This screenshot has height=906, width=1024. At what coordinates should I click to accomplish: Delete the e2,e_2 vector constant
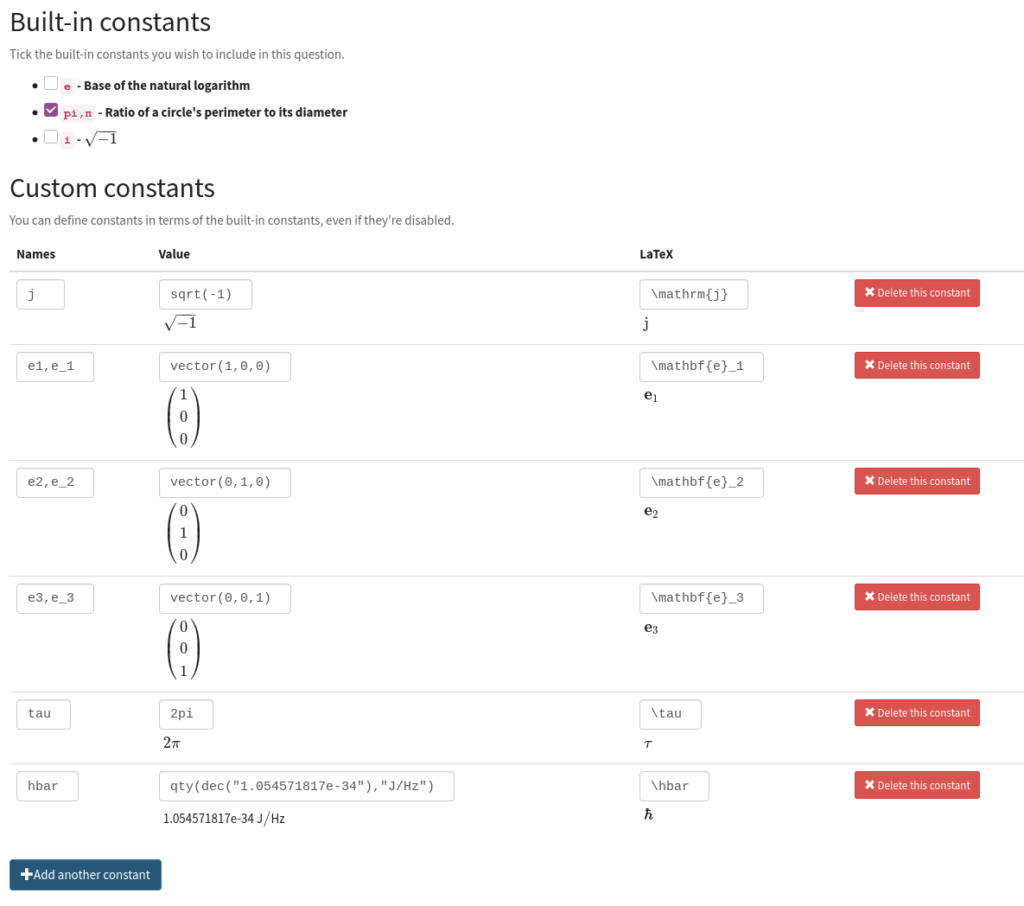pos(916,481)
